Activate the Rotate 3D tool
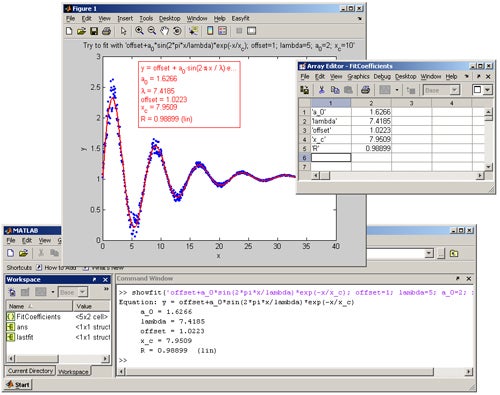Screen dimensions: 500x395 point(177,31)
